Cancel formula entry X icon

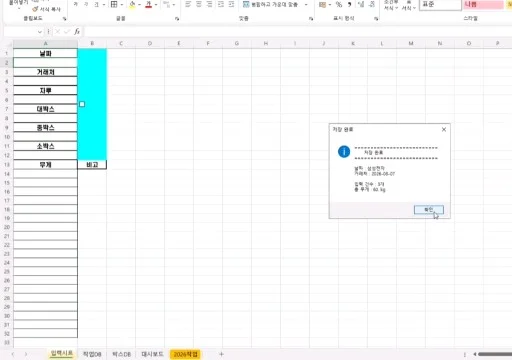[x=57, y=32]
